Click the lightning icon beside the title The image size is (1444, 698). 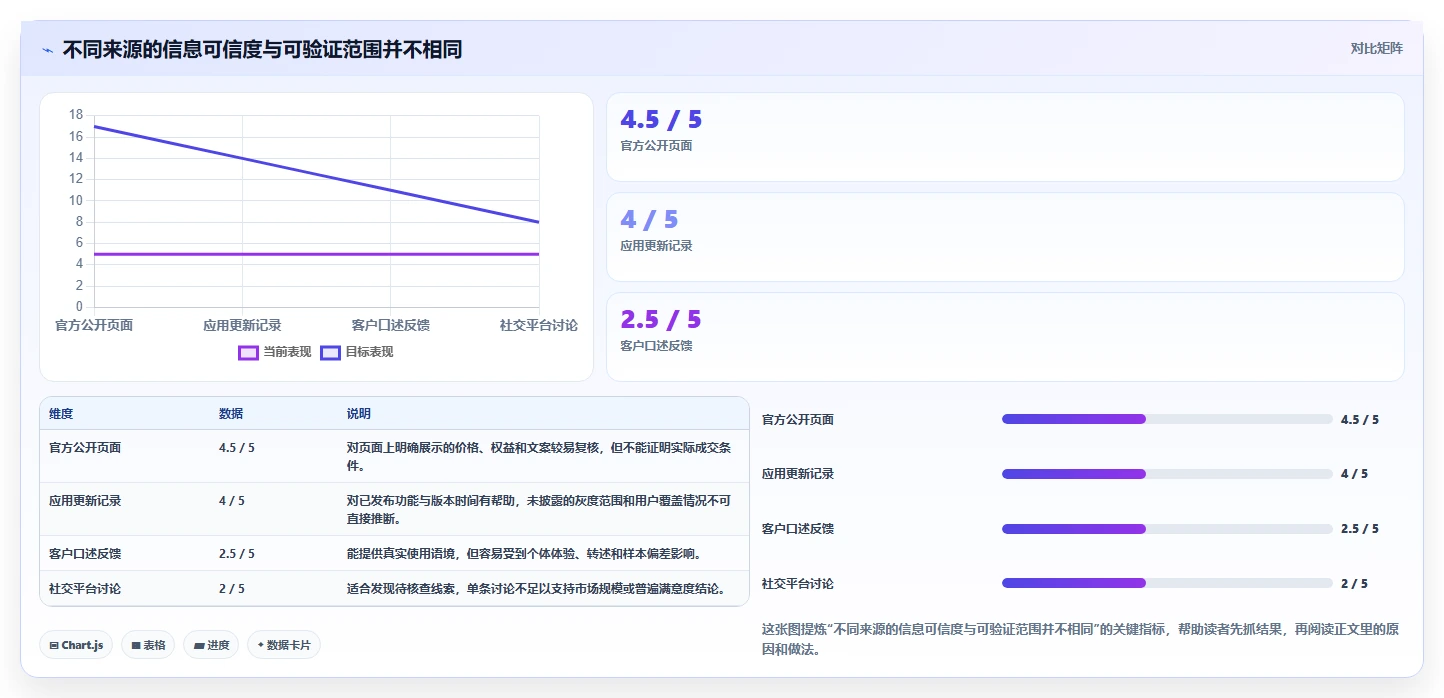[48, 50]
